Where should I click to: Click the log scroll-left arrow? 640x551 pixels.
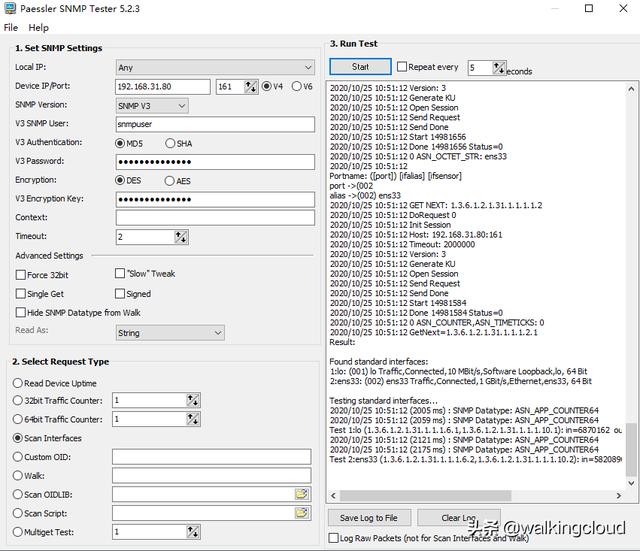tap(333, 495)
